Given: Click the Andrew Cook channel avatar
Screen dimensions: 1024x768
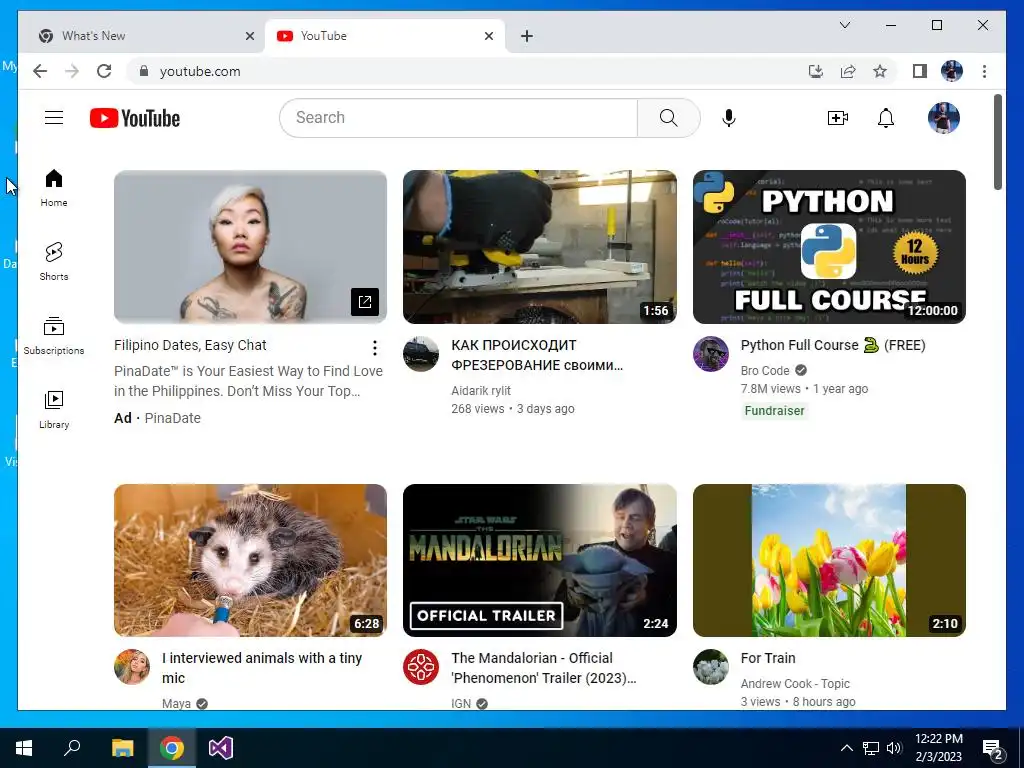Looking at the screenshot, I should pos(711,667).
